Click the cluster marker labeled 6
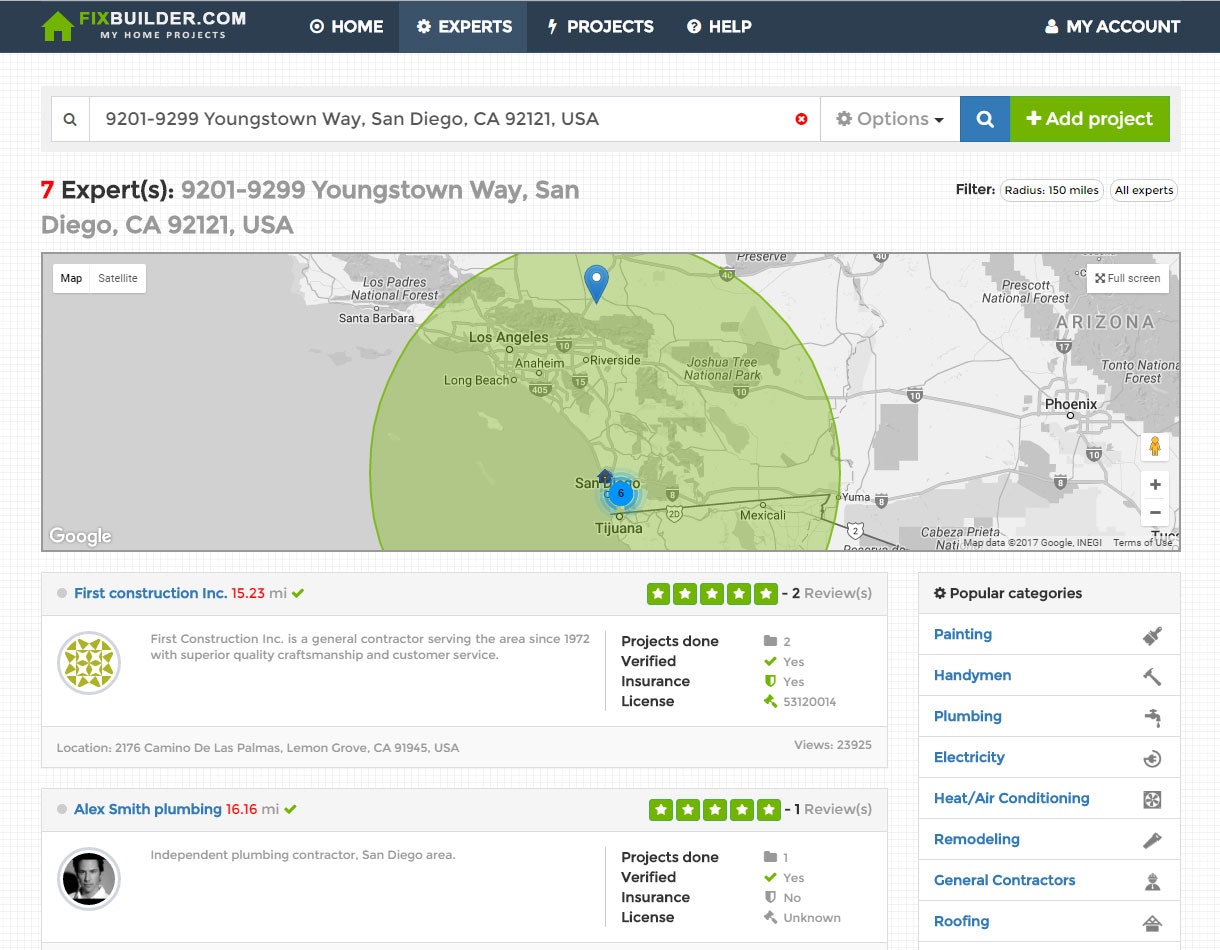The image size is (1220, 950). (620, 493)
